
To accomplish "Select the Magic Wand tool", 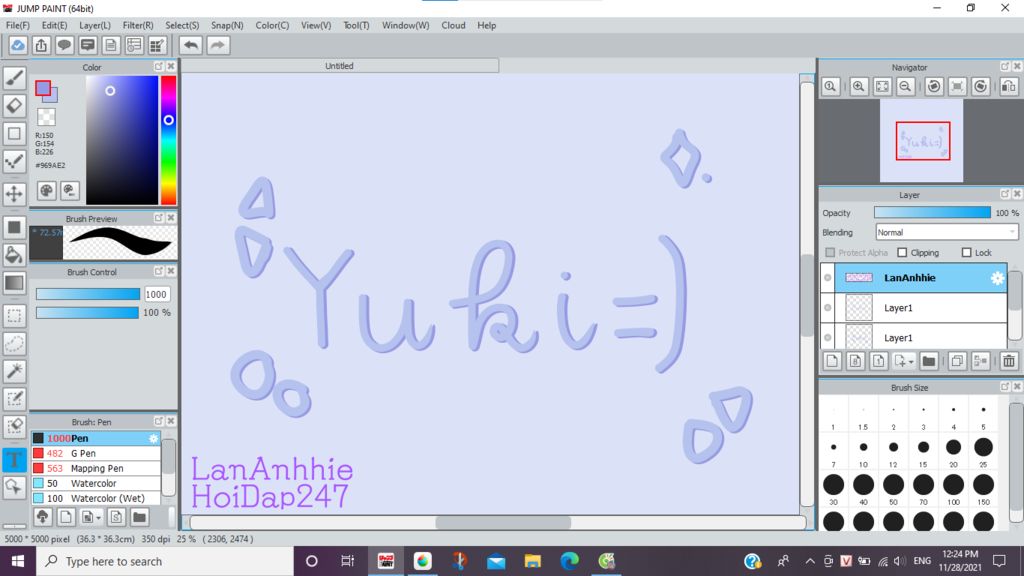I will coord(14,371).
